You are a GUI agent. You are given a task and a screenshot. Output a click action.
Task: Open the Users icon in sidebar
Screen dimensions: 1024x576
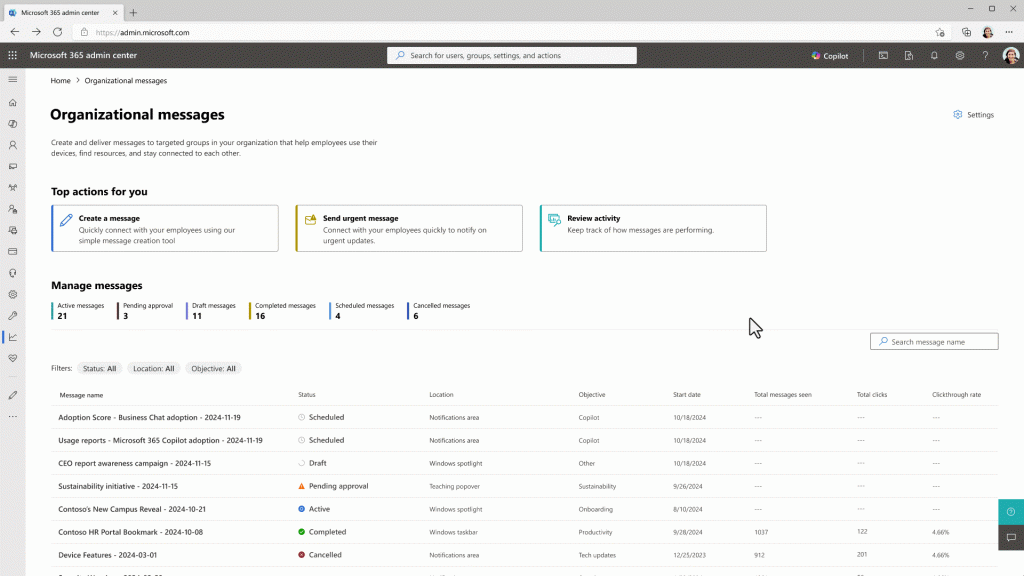click(x=12, y=145)
